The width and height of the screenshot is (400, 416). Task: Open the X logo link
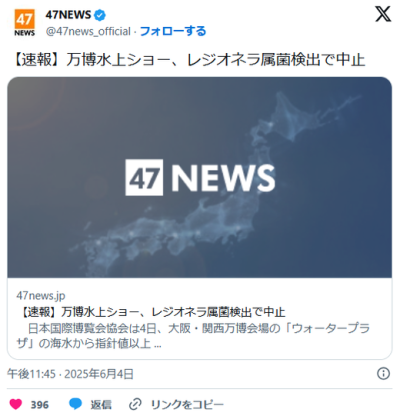pos(383,15)
